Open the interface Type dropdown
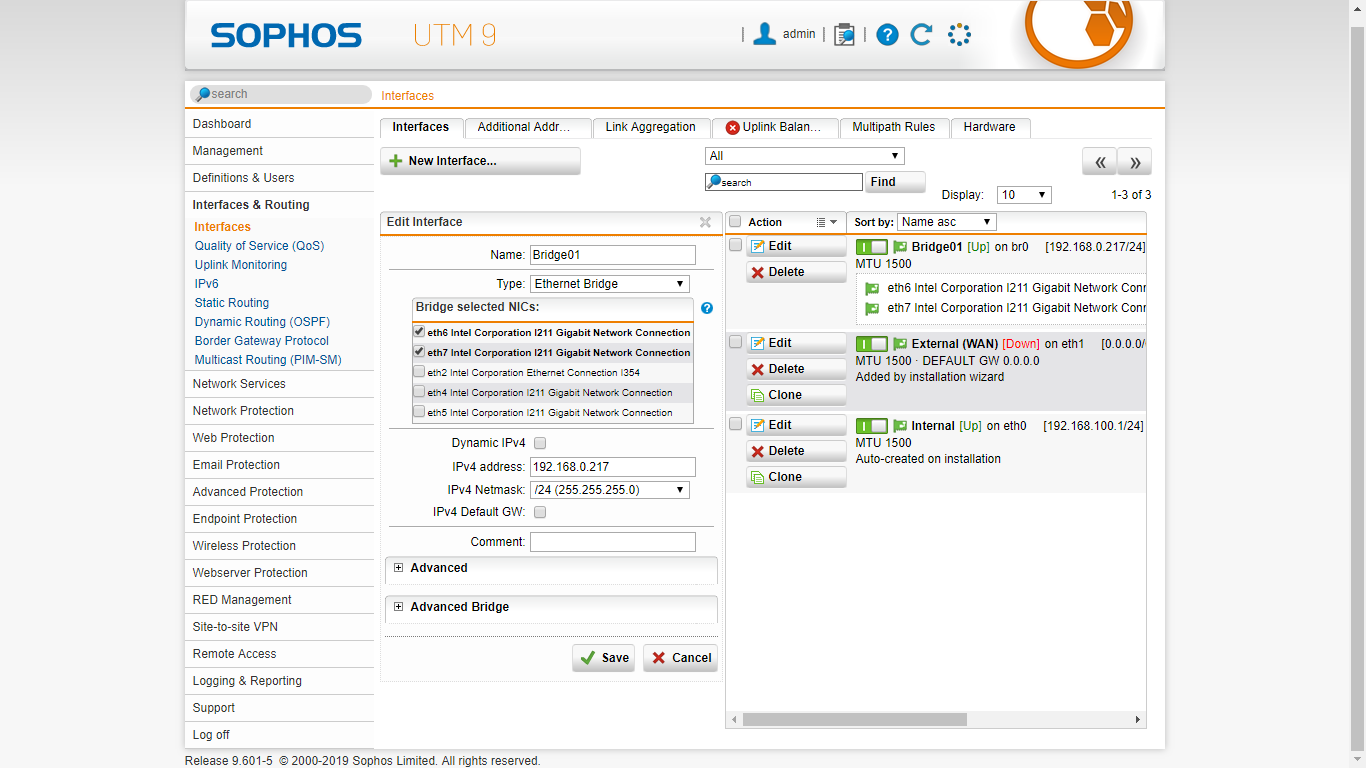 click(610, 284)
